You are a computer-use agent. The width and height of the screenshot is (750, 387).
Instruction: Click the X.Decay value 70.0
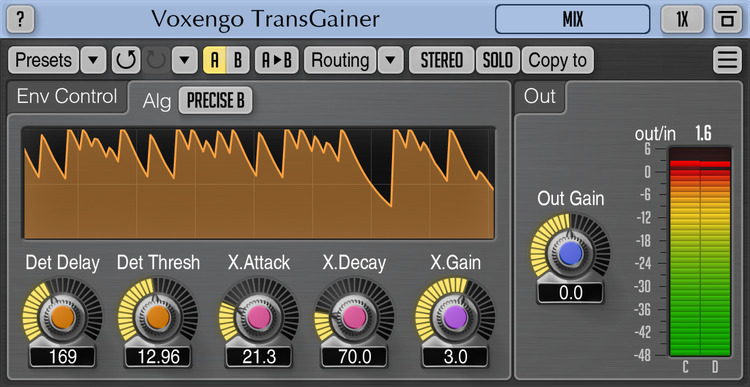[354, 357]
